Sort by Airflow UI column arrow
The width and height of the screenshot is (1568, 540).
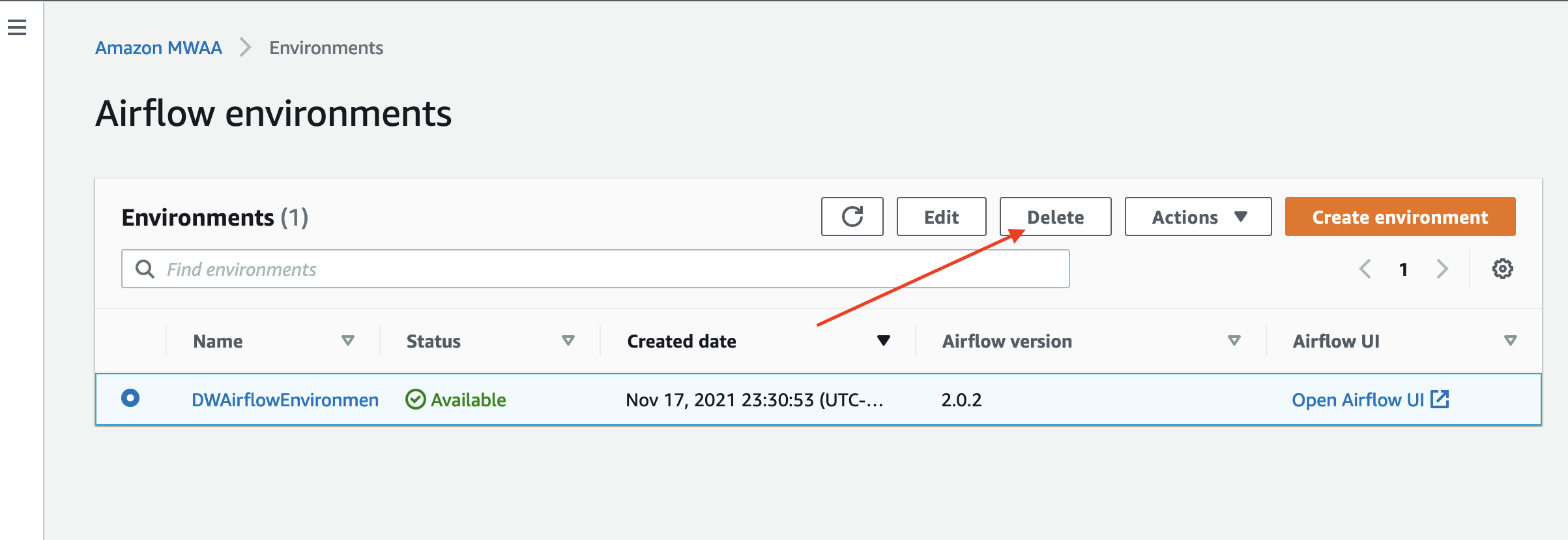pyautogui.click(x=1510, y=340)
